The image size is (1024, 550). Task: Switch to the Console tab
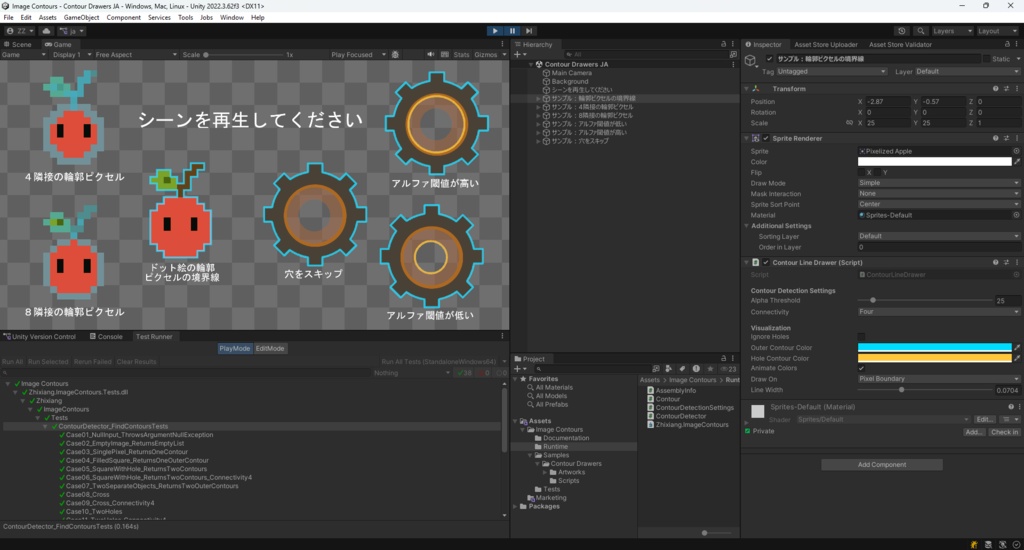click(106, 337)
